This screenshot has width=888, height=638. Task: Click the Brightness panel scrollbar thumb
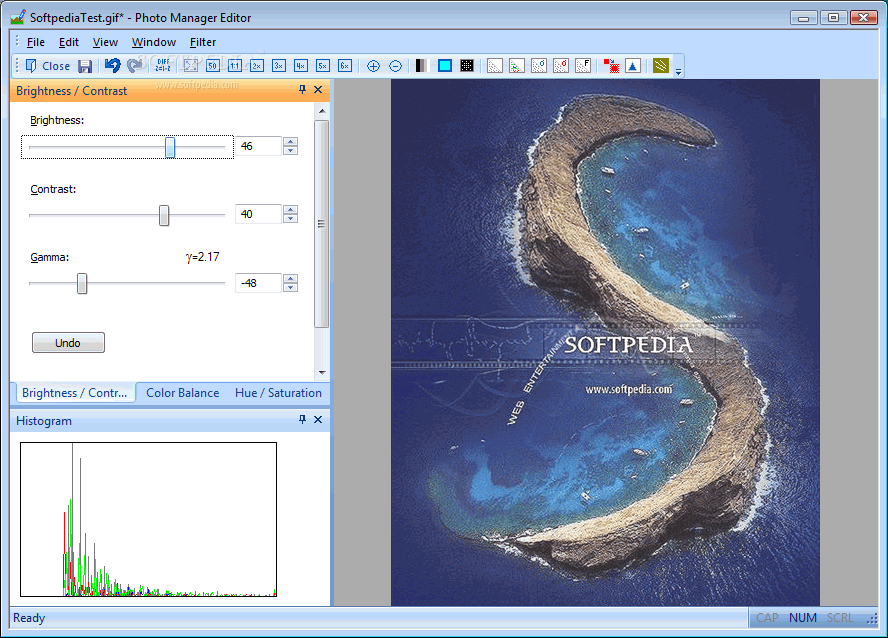tap(322, 224)
